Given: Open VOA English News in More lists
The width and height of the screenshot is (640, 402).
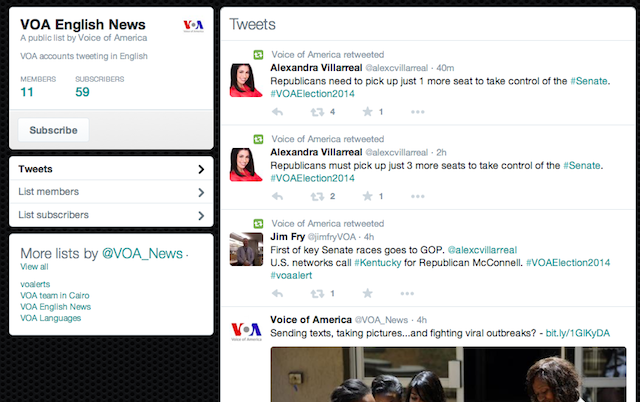Looking at the screenshot, I should coord(56,307).
